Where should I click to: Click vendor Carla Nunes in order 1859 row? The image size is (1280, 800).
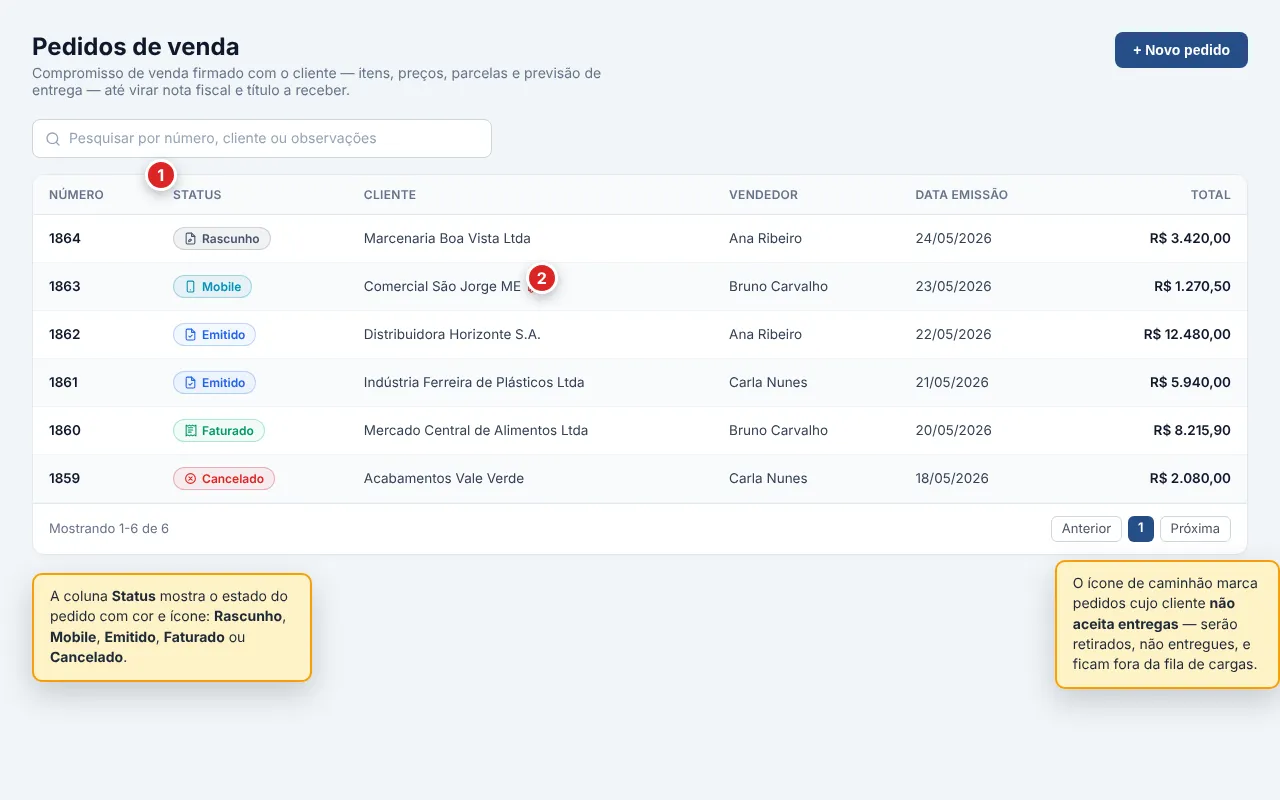tap(768, 479)
